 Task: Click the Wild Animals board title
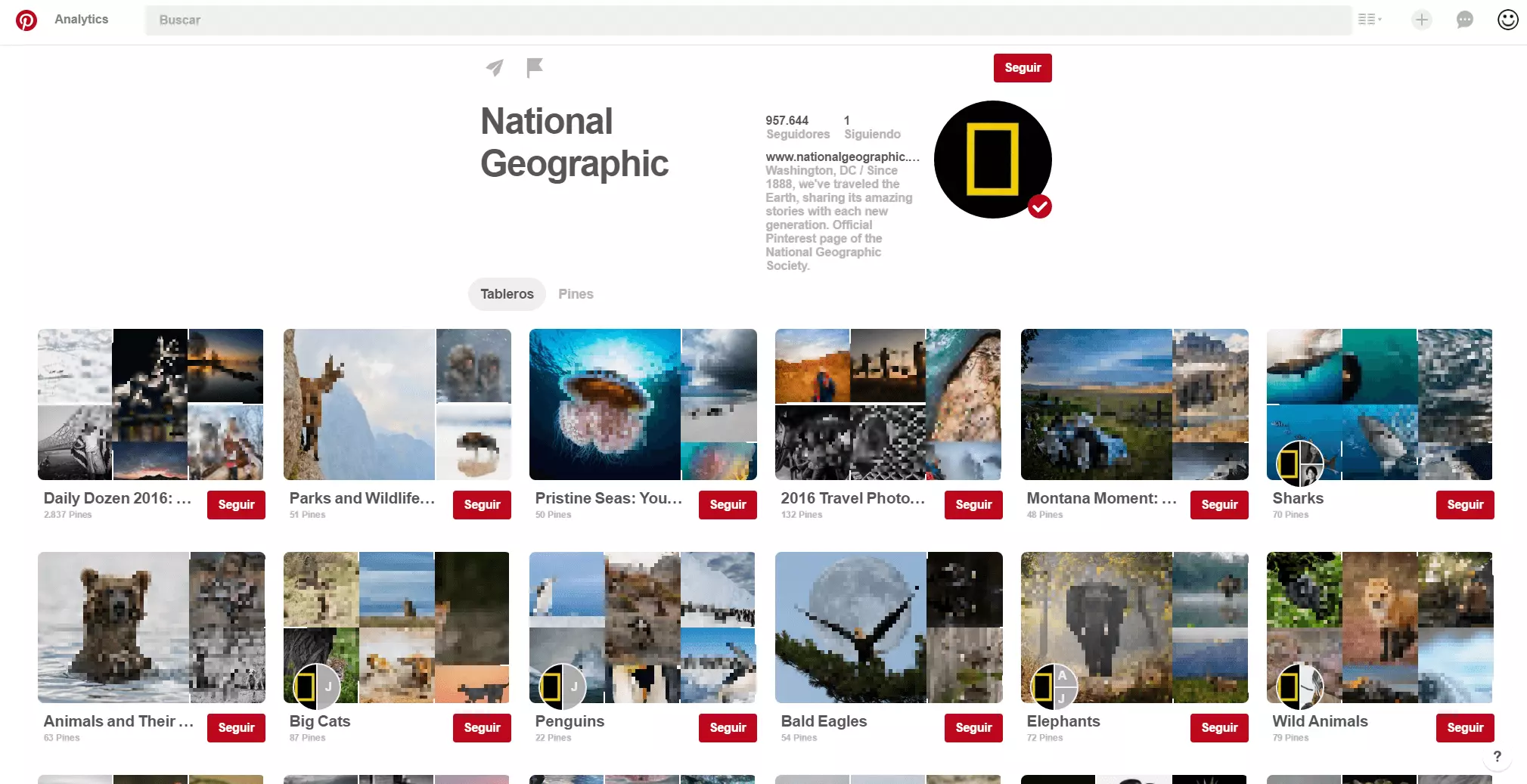pos(1320,721)
